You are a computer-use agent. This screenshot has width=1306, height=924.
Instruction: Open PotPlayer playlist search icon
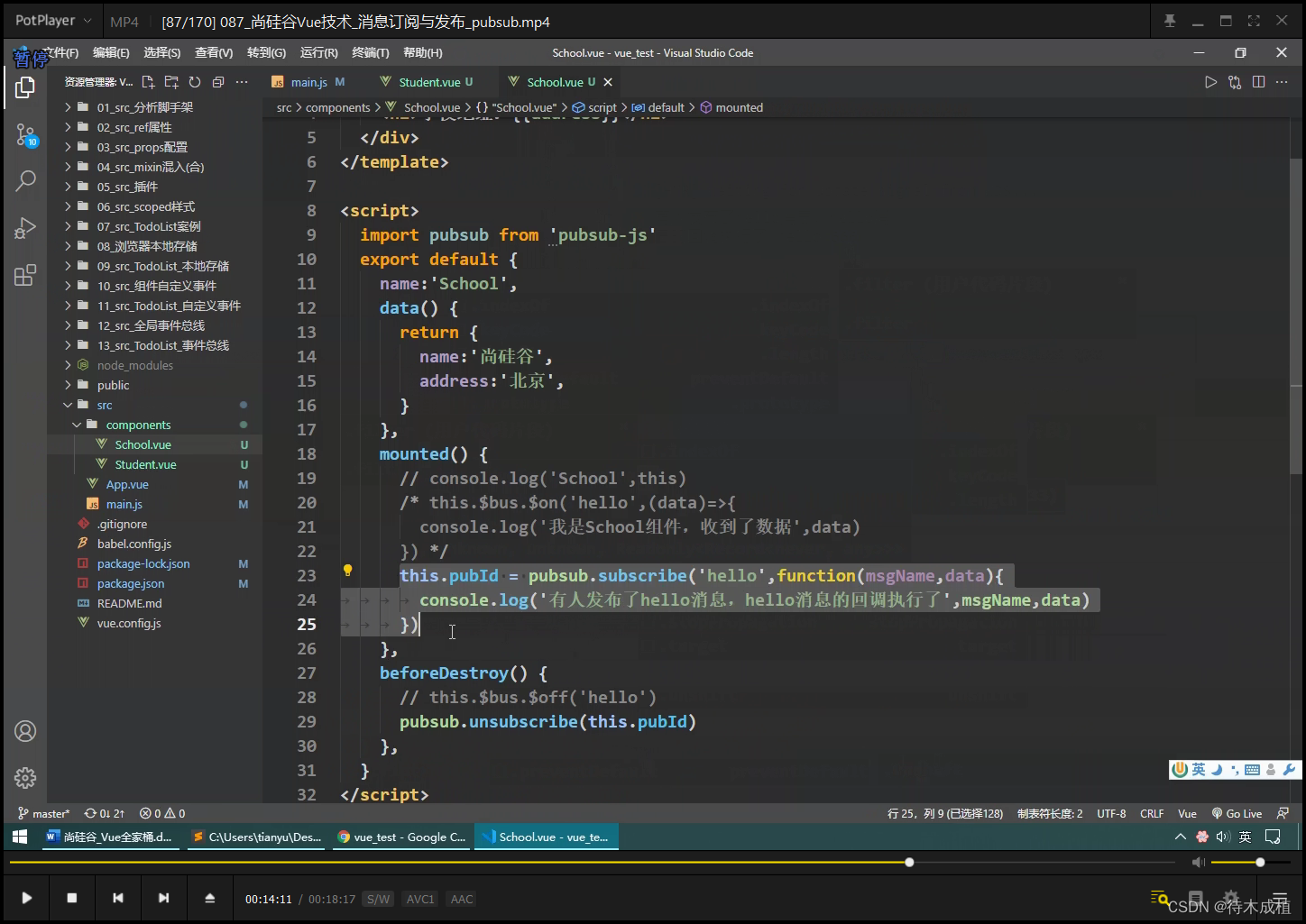coord(1160,898)
